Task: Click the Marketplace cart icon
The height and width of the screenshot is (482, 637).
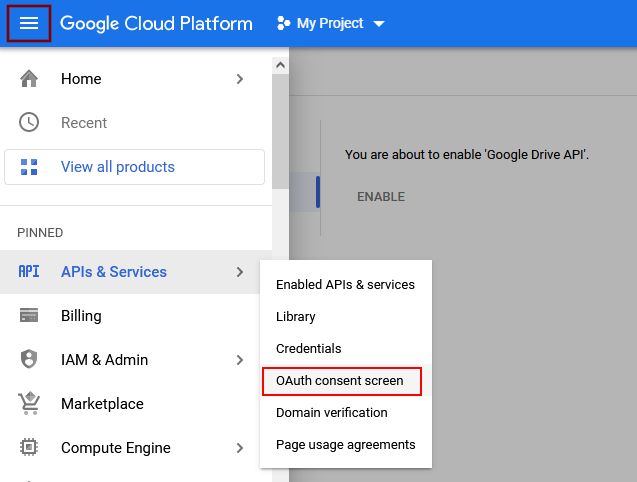Action: (x=29, y=403)
